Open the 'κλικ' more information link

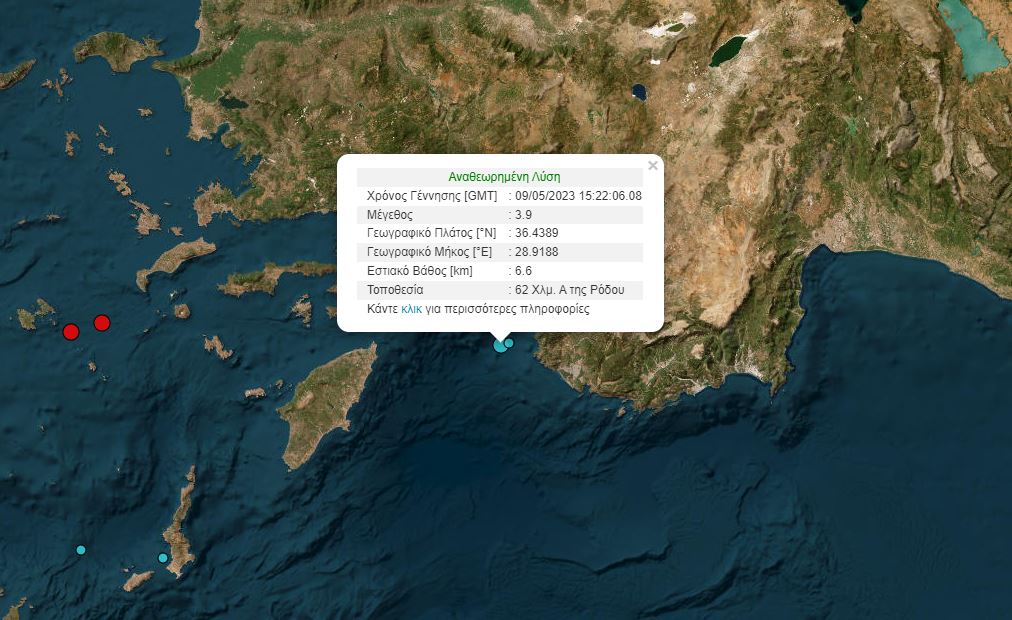click(411, 309)
